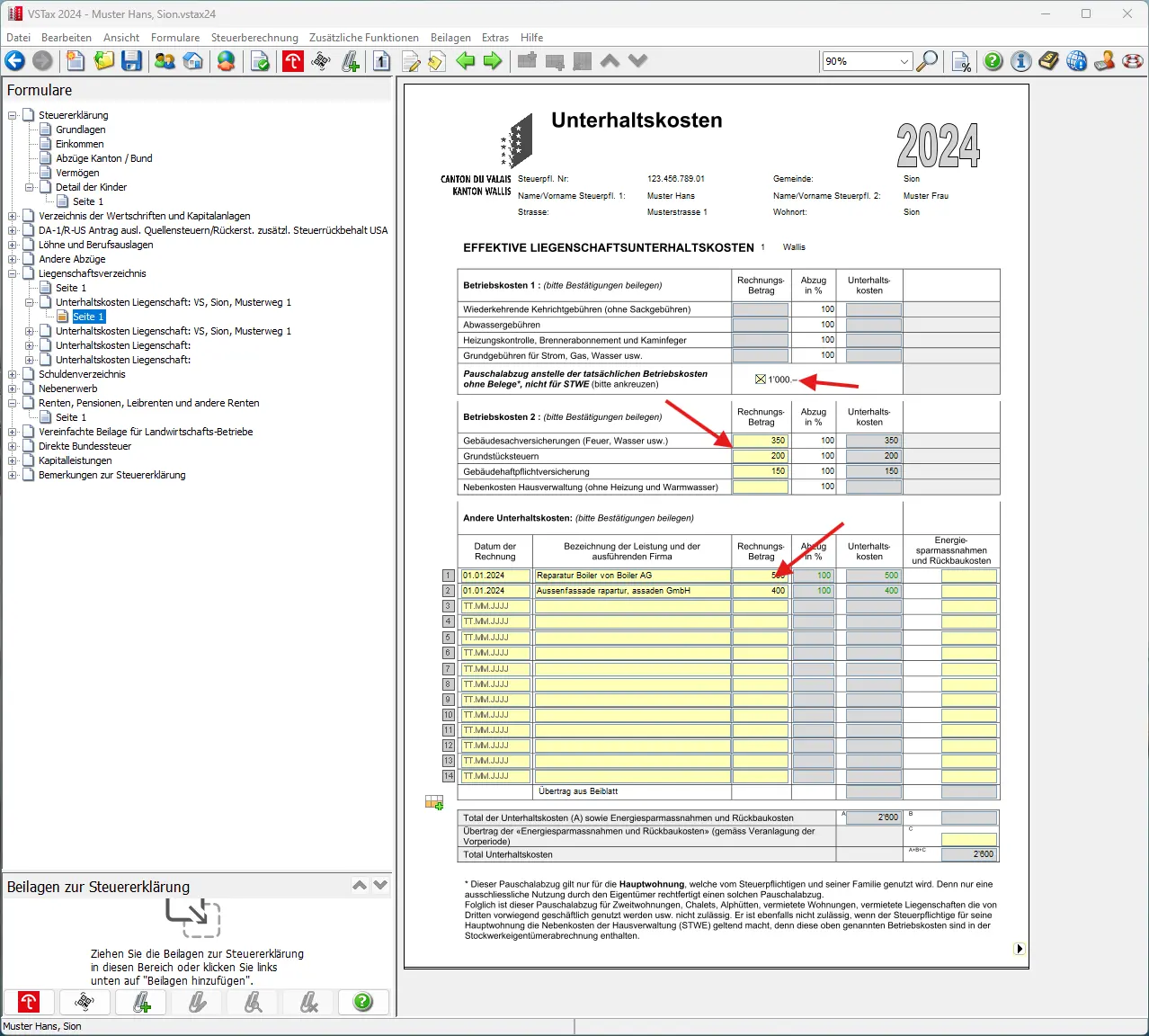1149x1036 pixels.
Task: Open the blue info icon in toolbar
Action: click(1020, 61)
